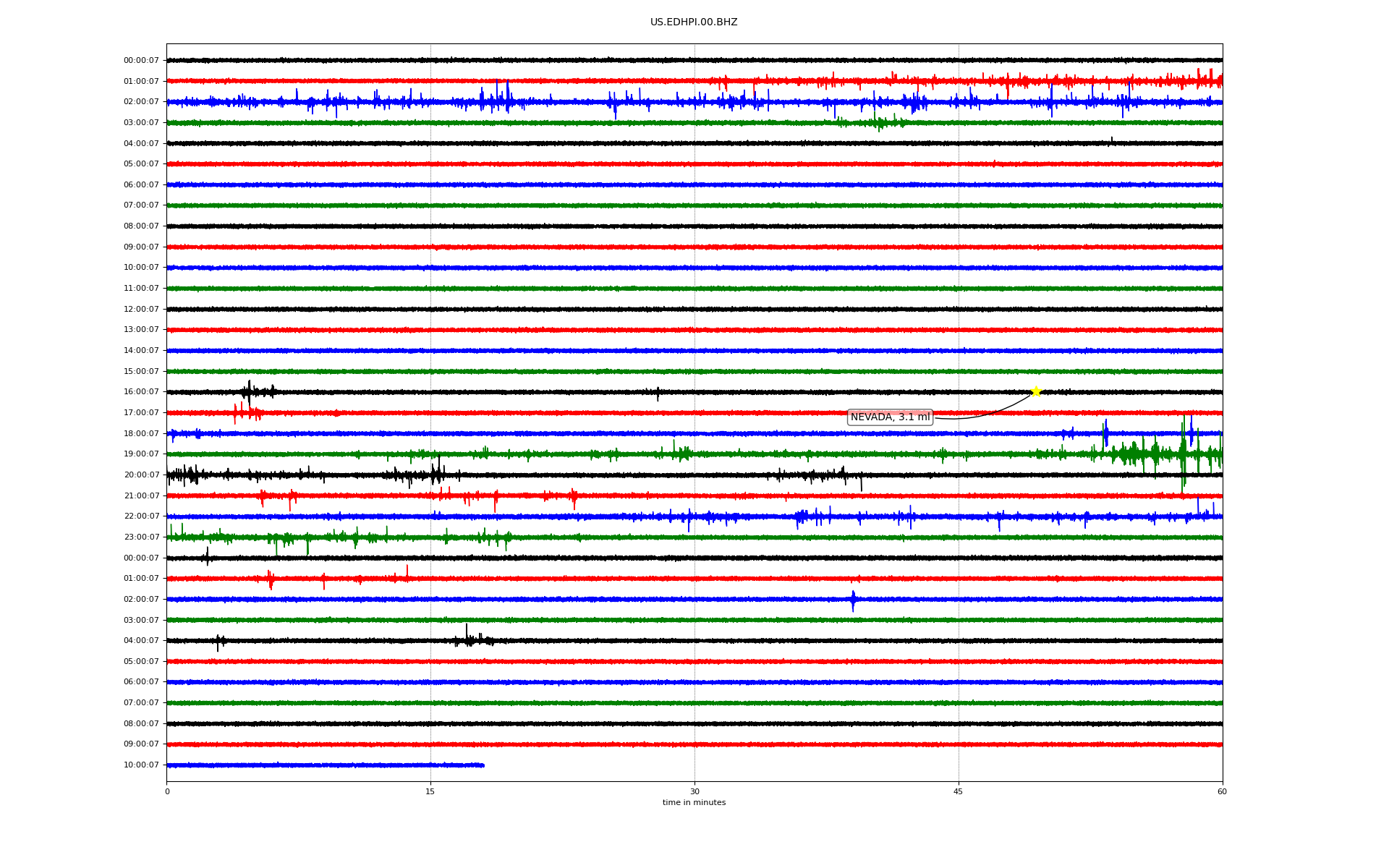
Task: Click the 12:00:07 trace time label
Action: 141,310
